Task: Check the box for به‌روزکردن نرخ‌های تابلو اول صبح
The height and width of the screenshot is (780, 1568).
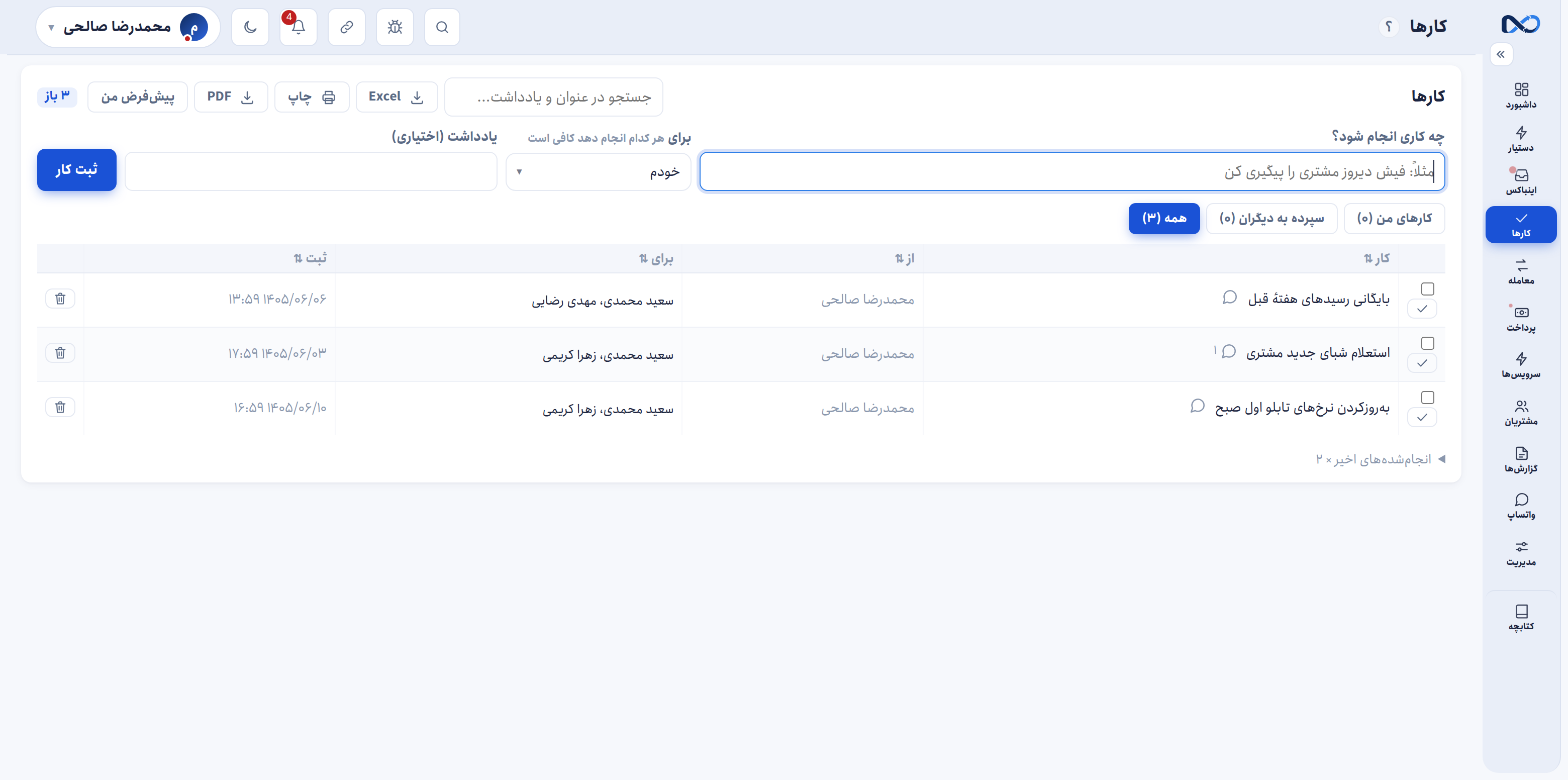Action: pos(1427,397)
